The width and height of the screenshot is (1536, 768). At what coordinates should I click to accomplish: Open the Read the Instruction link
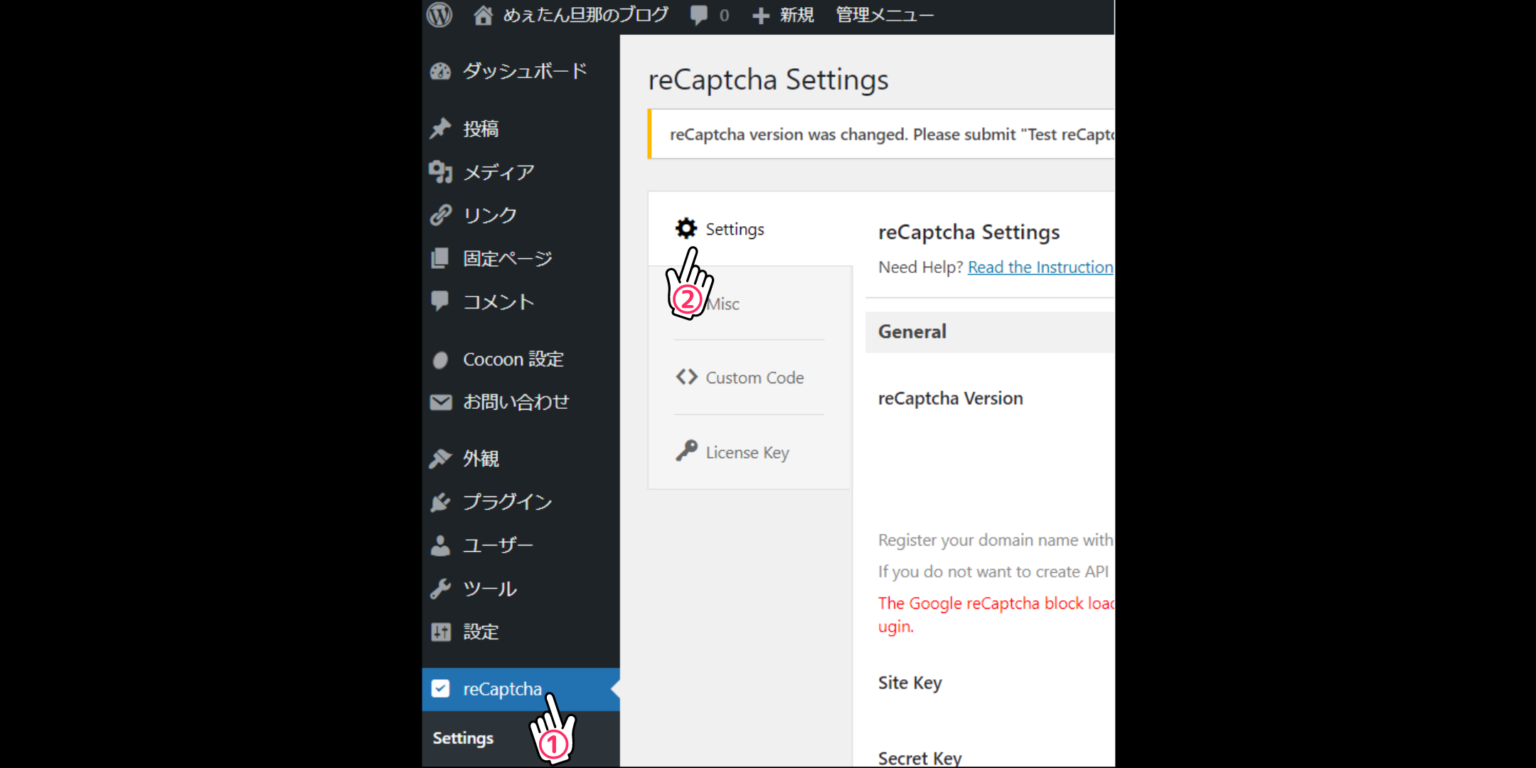click(1040, 267)
